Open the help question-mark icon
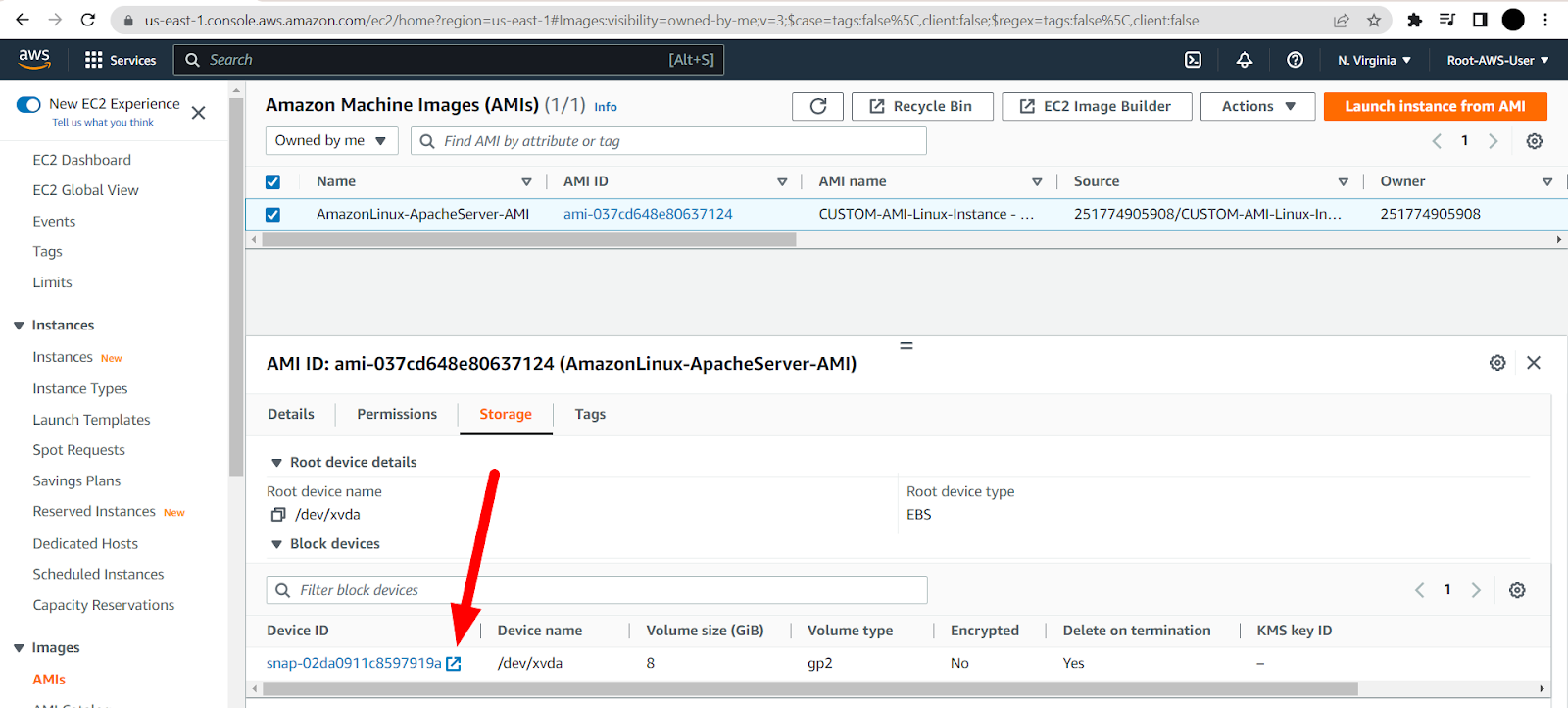The height and width of the screenshot is (708, 1568). pyautogui.click(x=1295, y=60)
